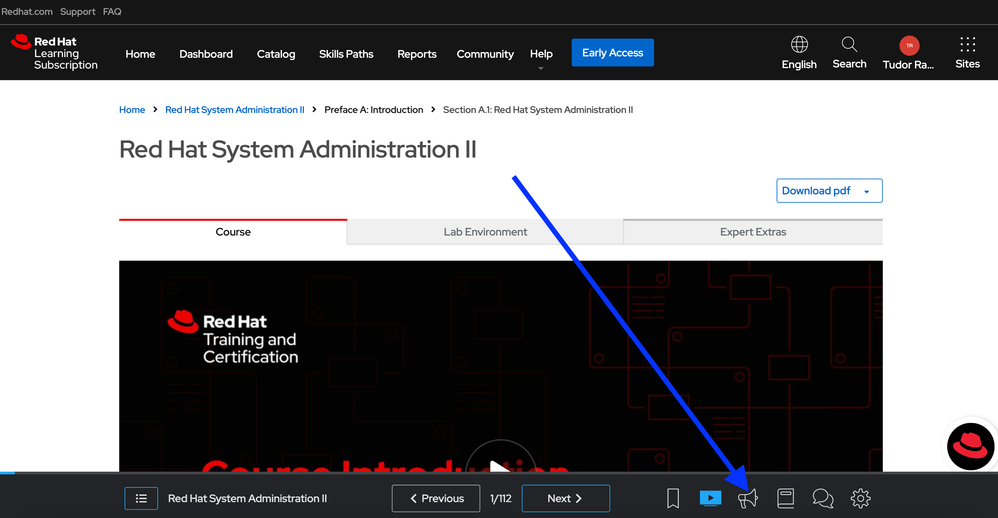
Task: Click the video player icon in bottom toolbar
Action: 710,498
